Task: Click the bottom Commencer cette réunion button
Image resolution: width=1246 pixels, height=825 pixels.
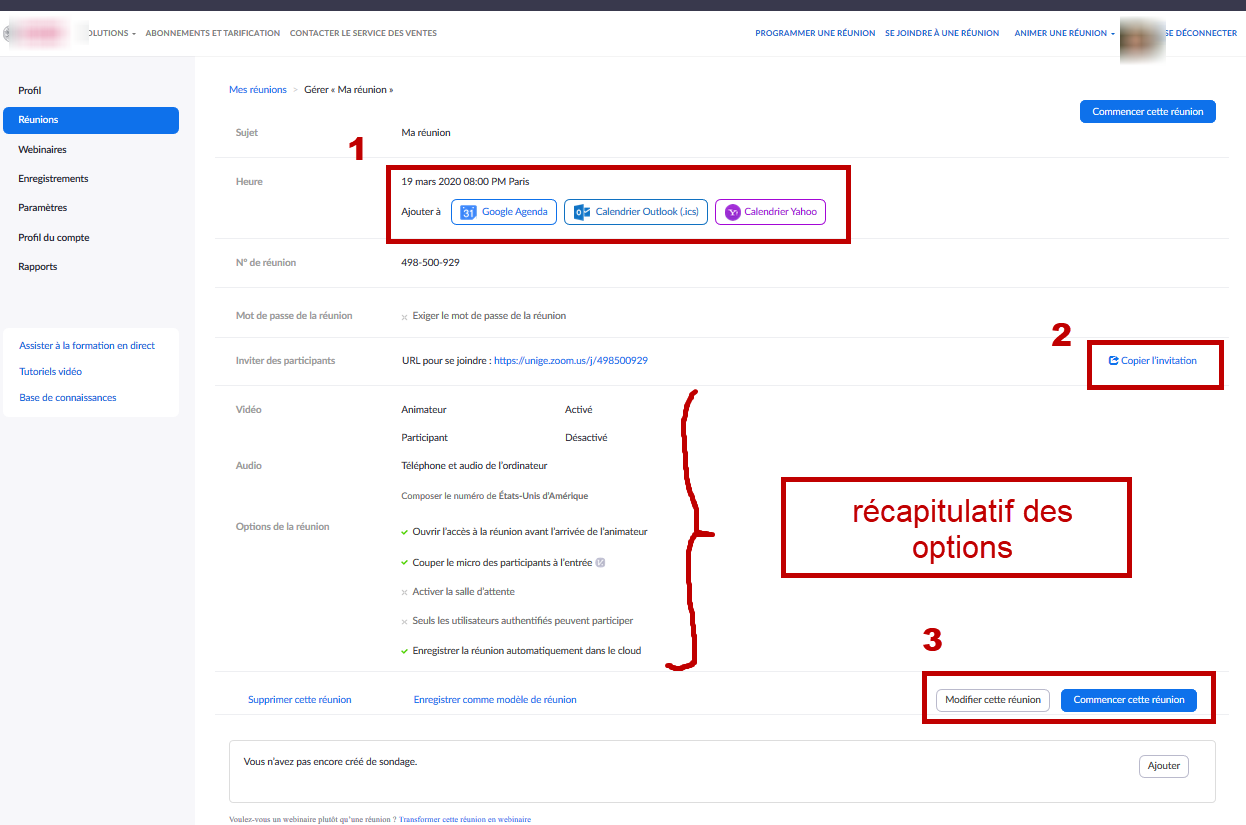Action: pyautogui.click(x=1129, y=700)
